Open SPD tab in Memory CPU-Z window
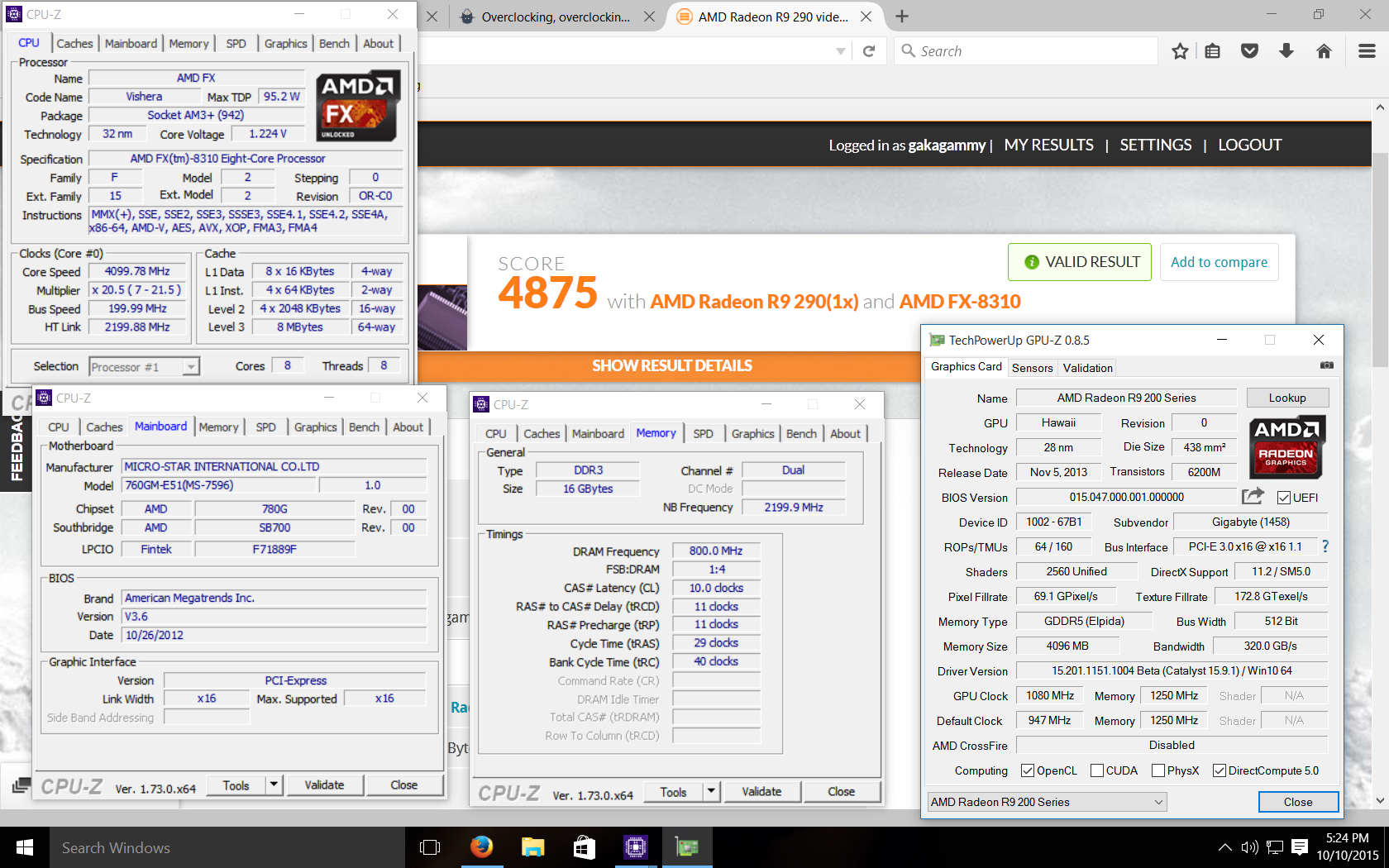The height and width of the screenshot is (868, 1389). pos(703,434)
